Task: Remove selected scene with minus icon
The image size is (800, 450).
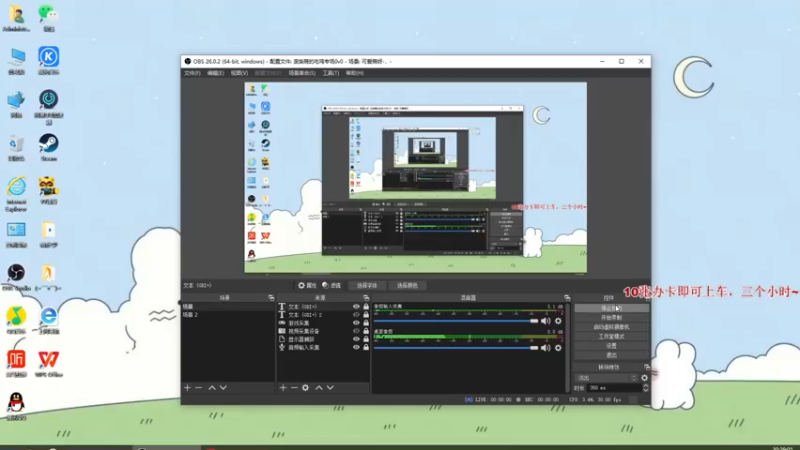Action: (x=198, y=388)
